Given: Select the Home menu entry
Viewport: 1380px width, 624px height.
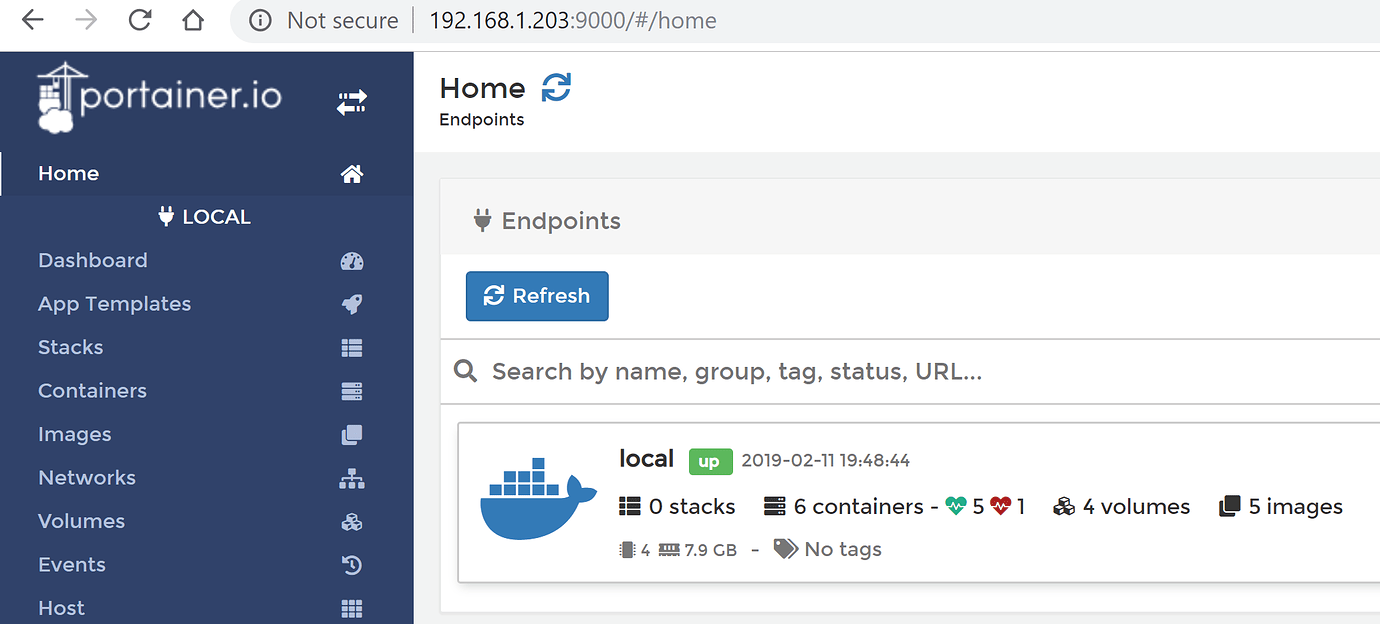Looking at the screenshot, I should click(x=68, y=173).
